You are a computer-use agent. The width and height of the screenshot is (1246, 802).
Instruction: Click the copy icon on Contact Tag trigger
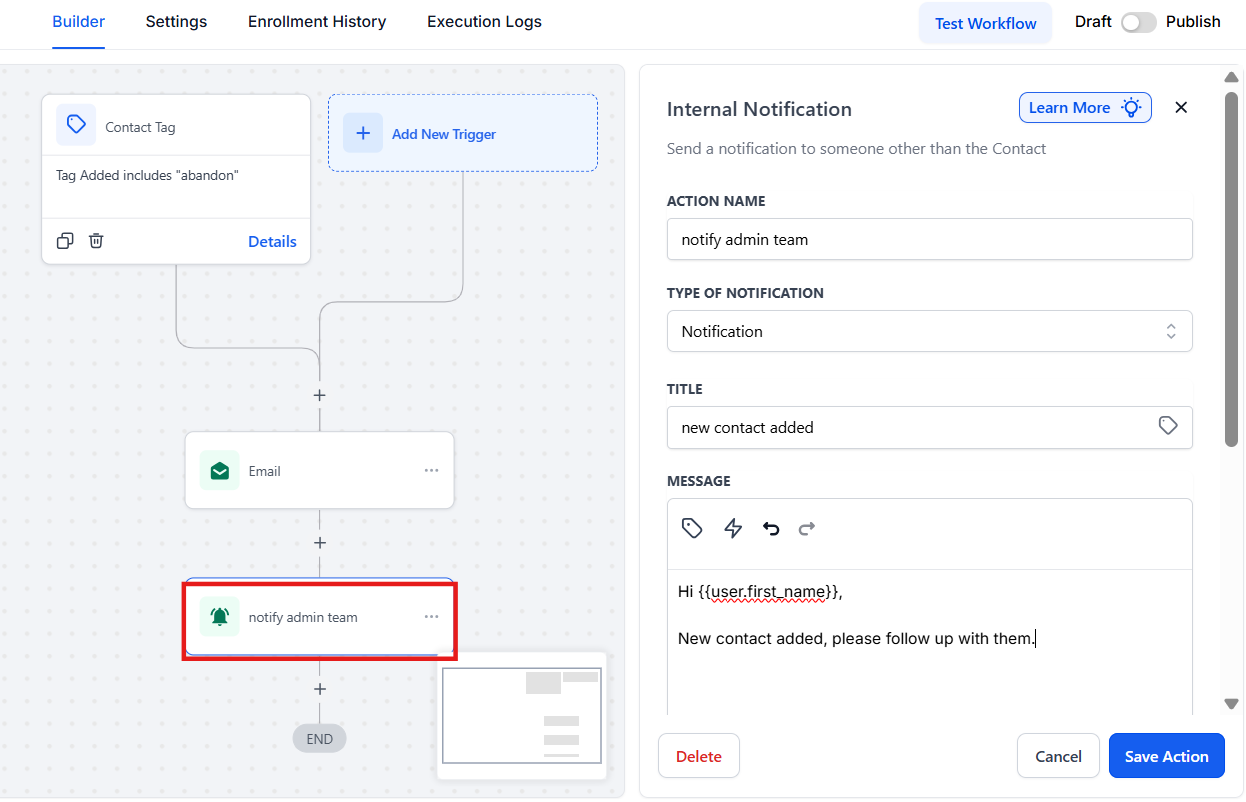65,241
